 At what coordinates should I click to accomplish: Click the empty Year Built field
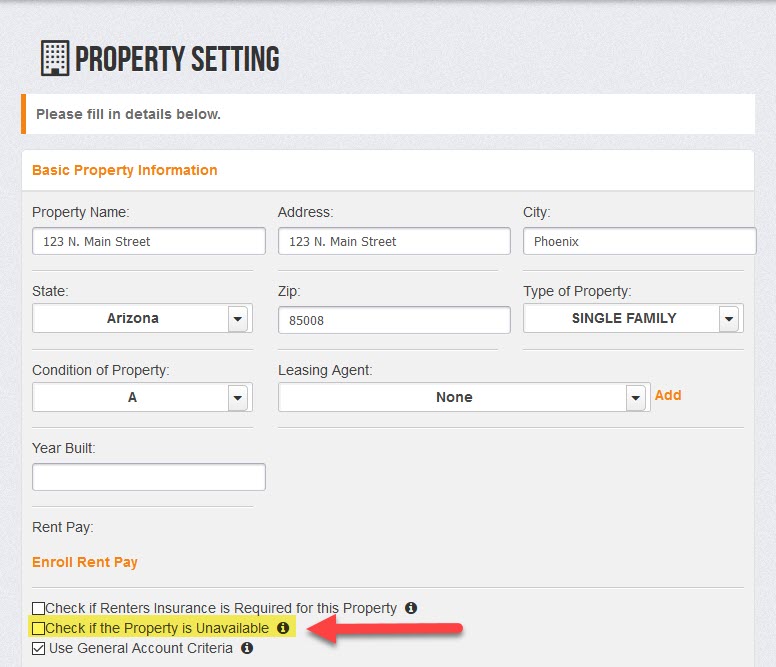click(149, 477)
